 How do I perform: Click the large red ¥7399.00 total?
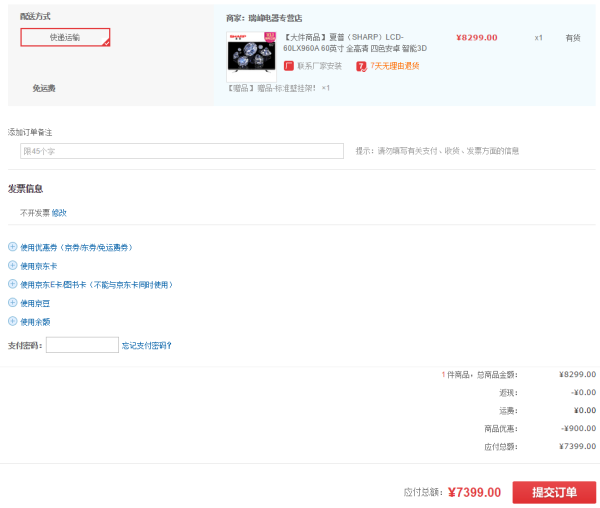pyautogui.click(x=474, y=492)
